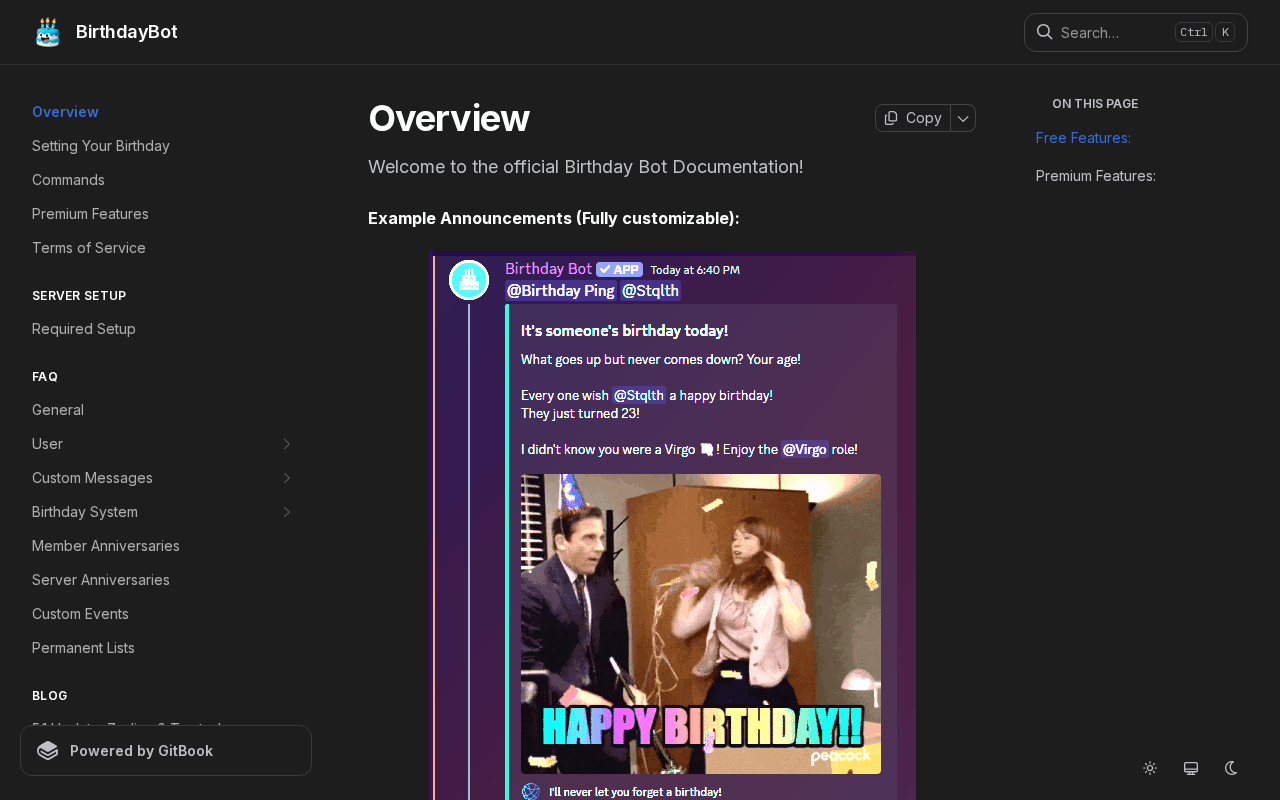The width and height of the screenshot is (1280, 800).
Task: Open the Commands page
Action: [68, 180]
